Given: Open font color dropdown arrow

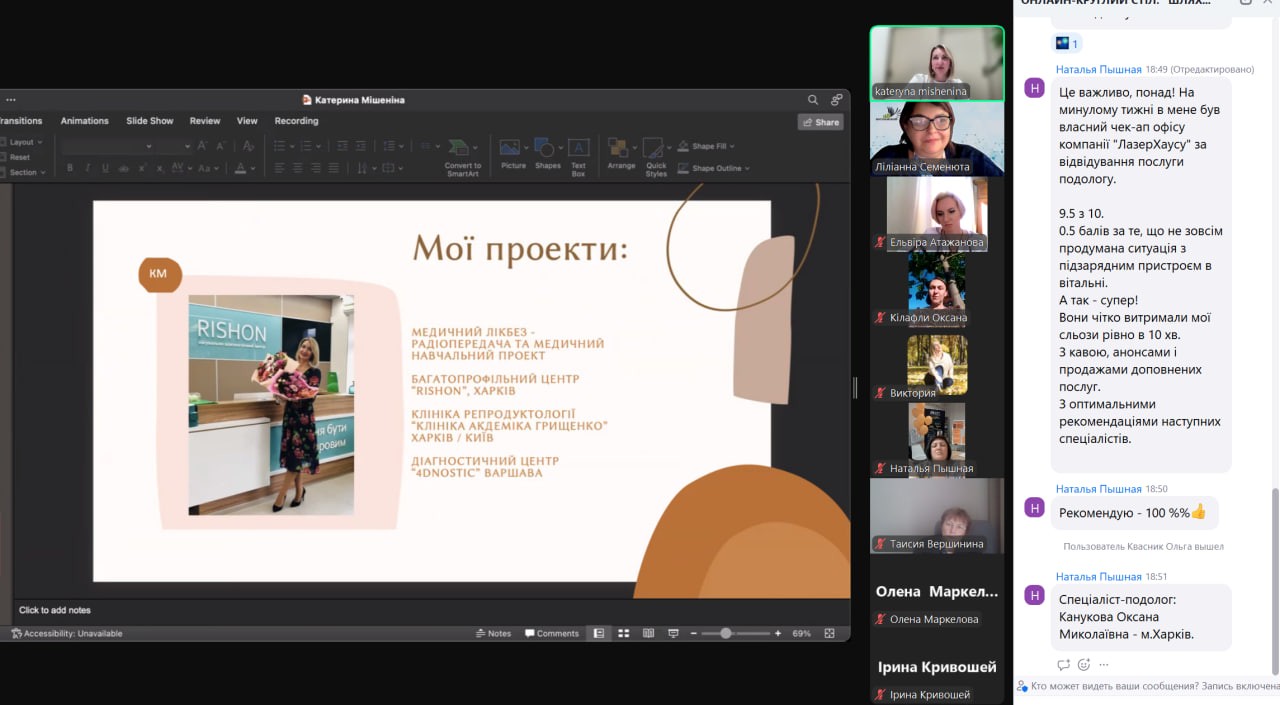Looking at the screenshot, I should 253,168.
